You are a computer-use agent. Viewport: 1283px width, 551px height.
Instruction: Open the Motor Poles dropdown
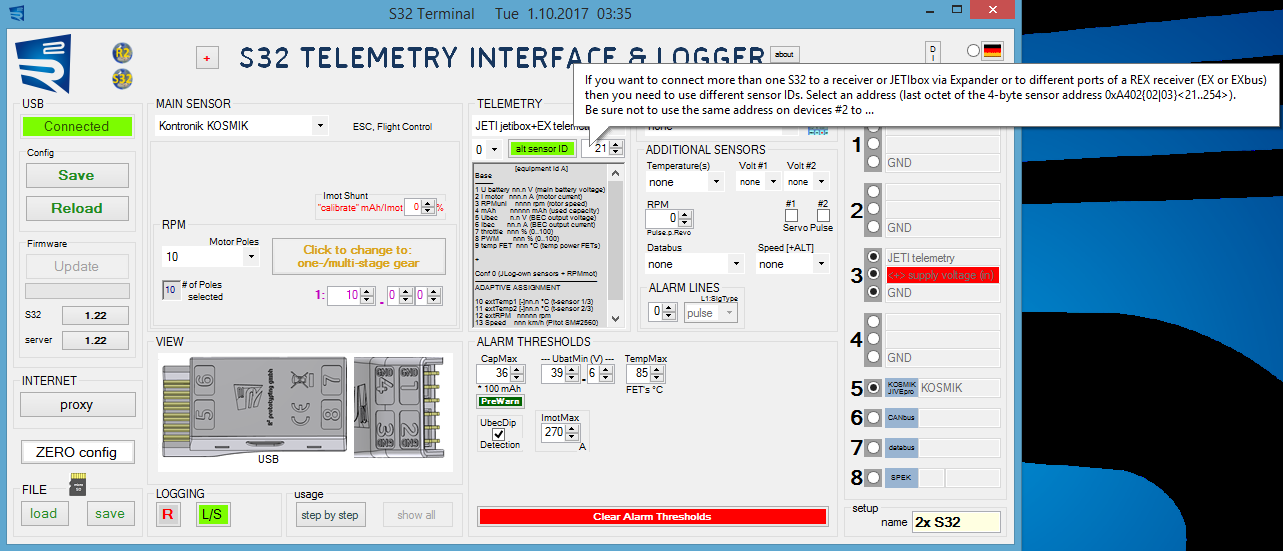click(210, 257)
